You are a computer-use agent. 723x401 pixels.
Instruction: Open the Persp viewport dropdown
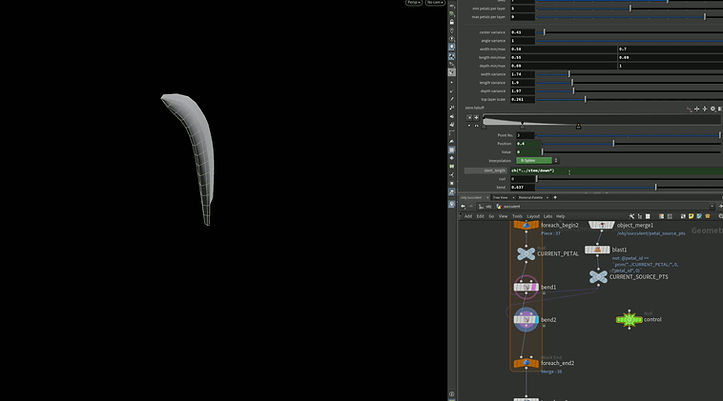pos(414,2)
